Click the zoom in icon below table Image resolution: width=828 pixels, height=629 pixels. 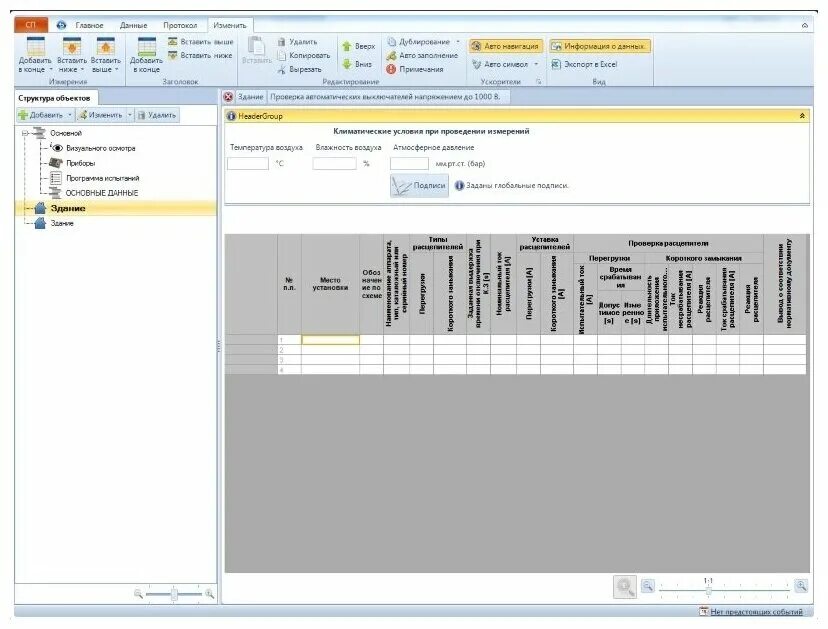(801, 586)
